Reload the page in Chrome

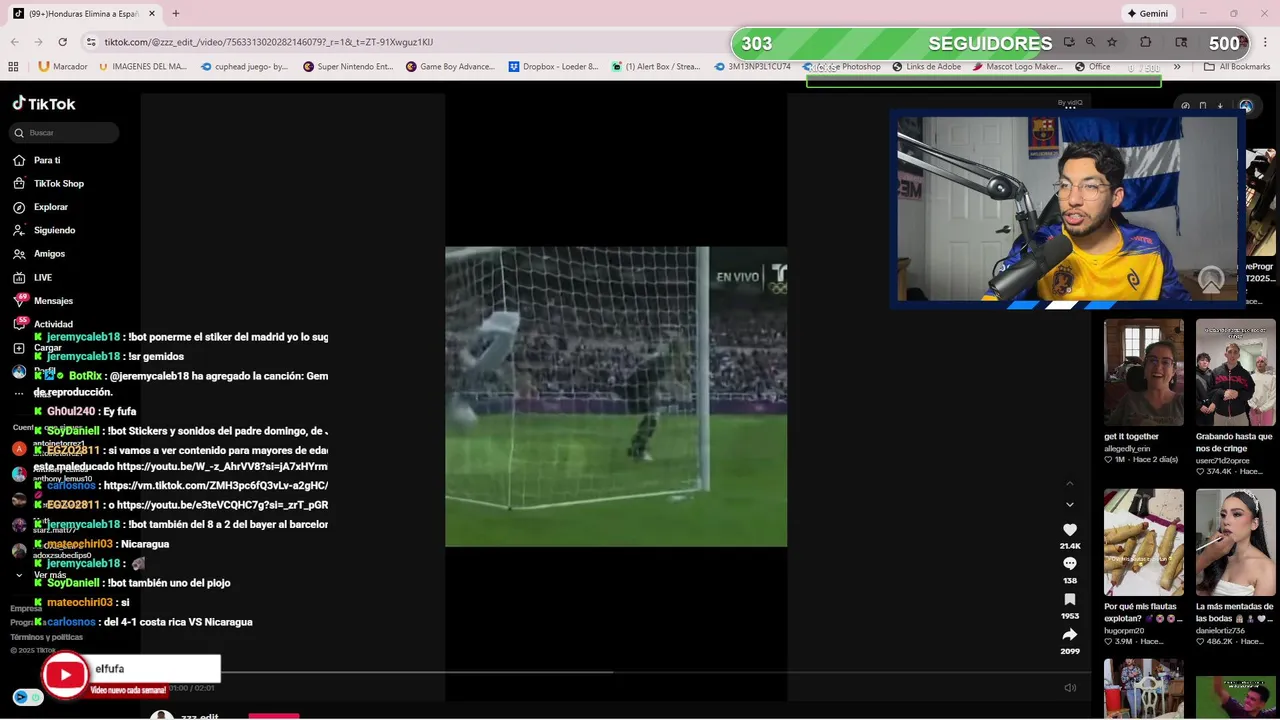click(x=62, y=42)
